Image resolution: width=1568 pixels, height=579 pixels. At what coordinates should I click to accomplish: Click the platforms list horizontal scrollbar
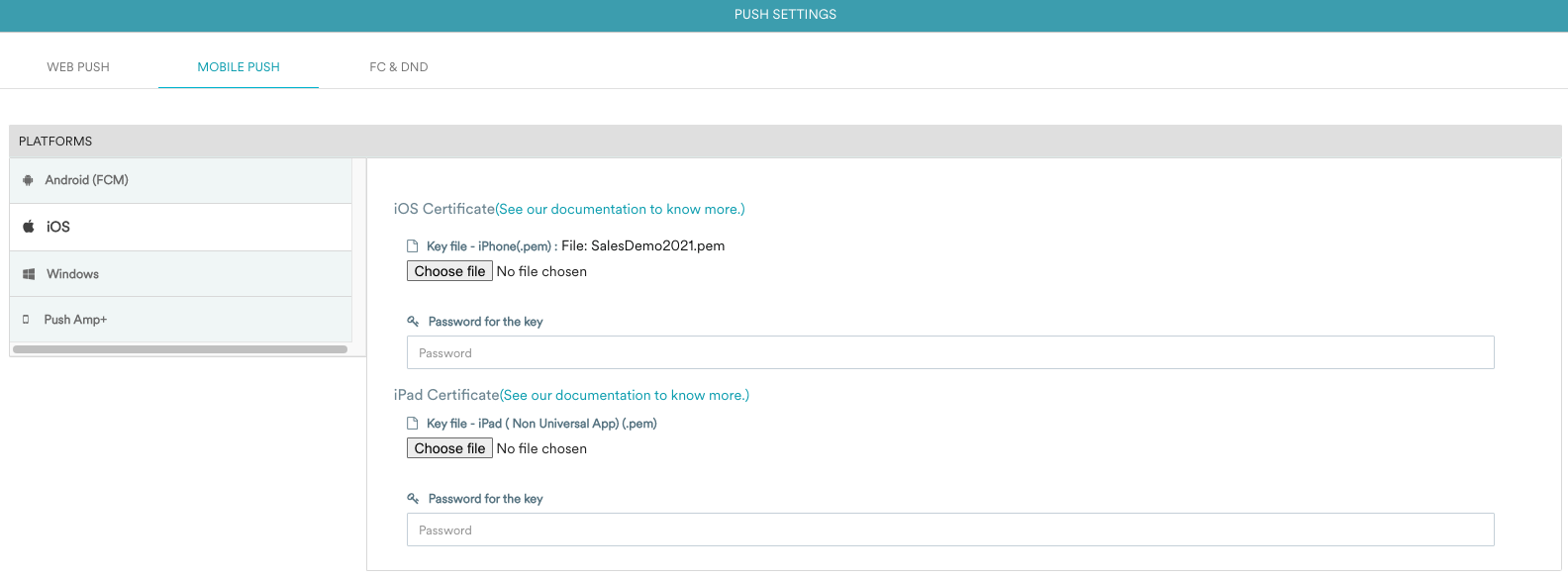click(x=180, y=349)
